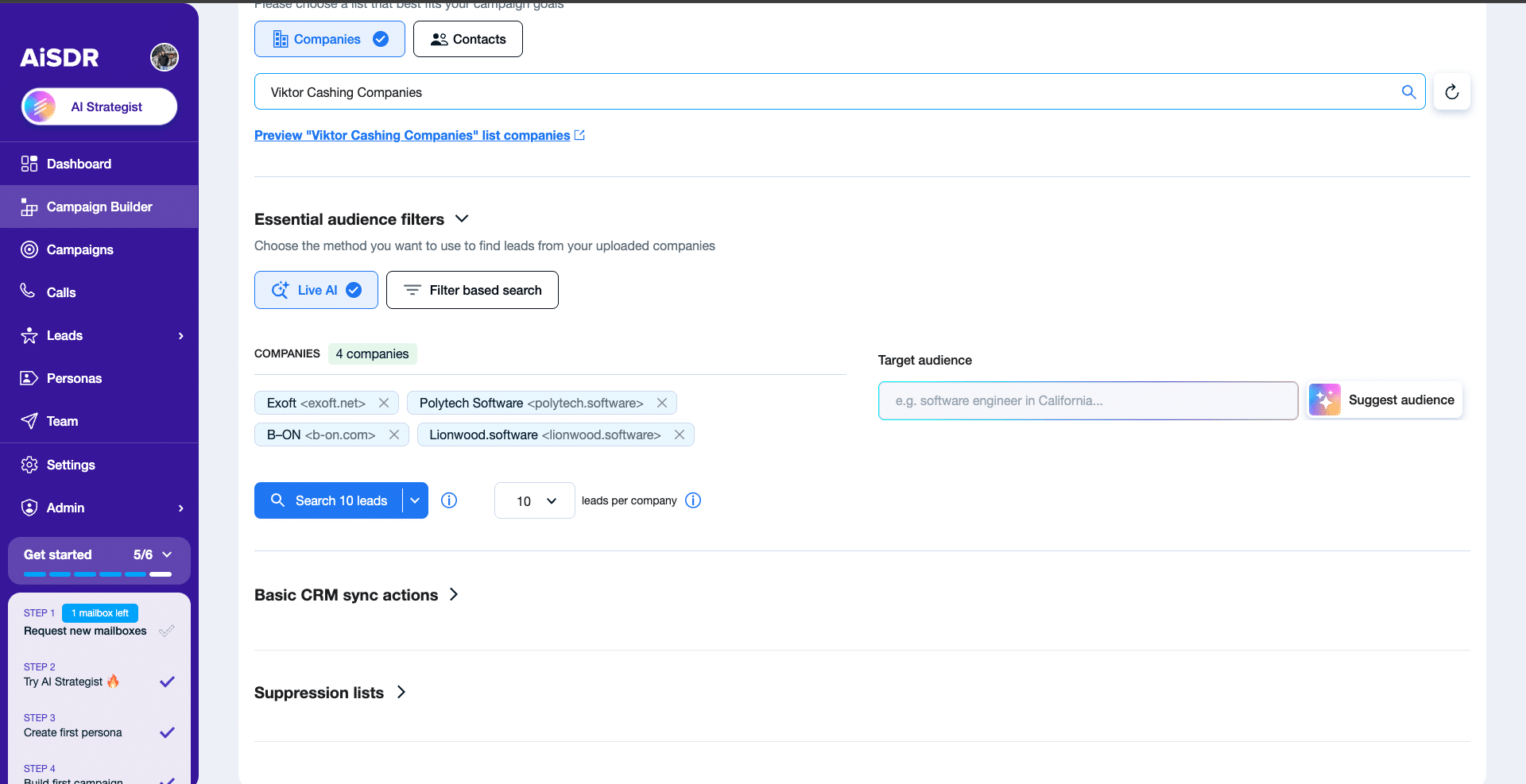Image resolution: width=1526 pixels, height=784 pixels.
Task: Remove Exoft company chip with X icon
Action: (384, 403)
